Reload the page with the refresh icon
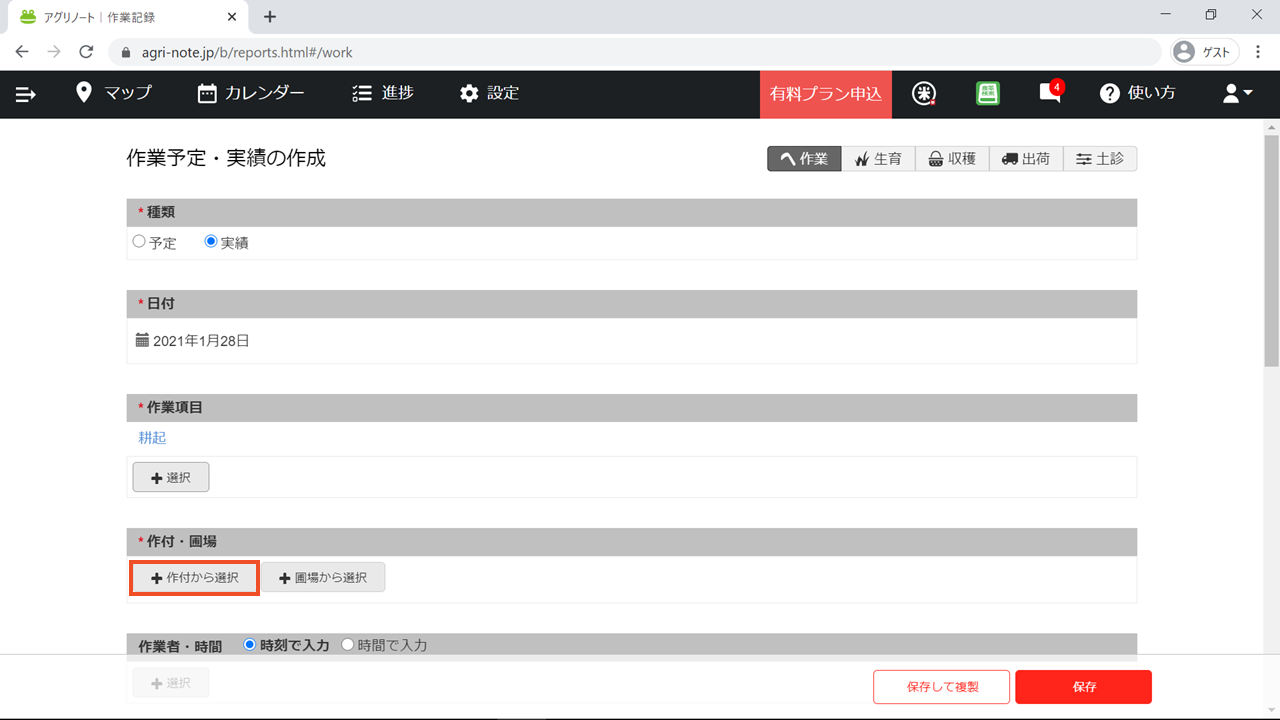 pyautogui.click(x=86, y=52)
